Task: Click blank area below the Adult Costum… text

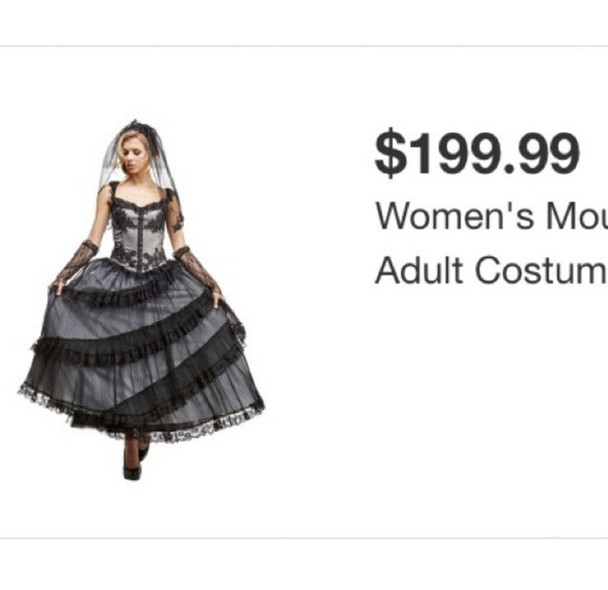Action: point(489,407)
